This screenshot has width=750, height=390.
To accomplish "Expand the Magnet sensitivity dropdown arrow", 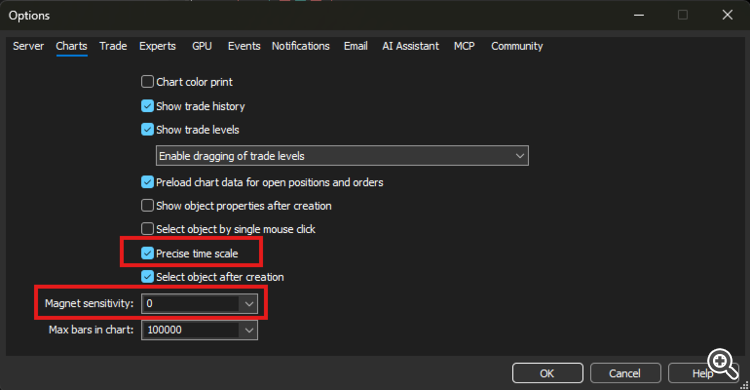I will pos(249,303).
